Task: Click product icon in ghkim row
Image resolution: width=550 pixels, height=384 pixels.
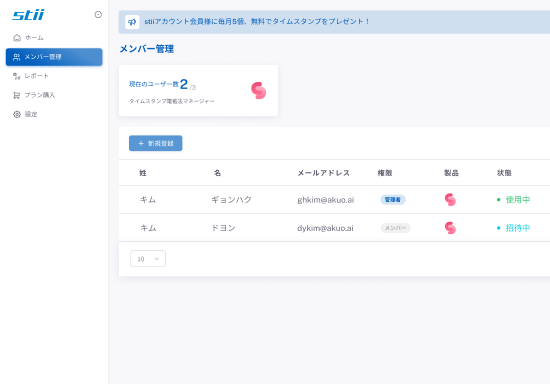Action: click(x=450, y=200)
